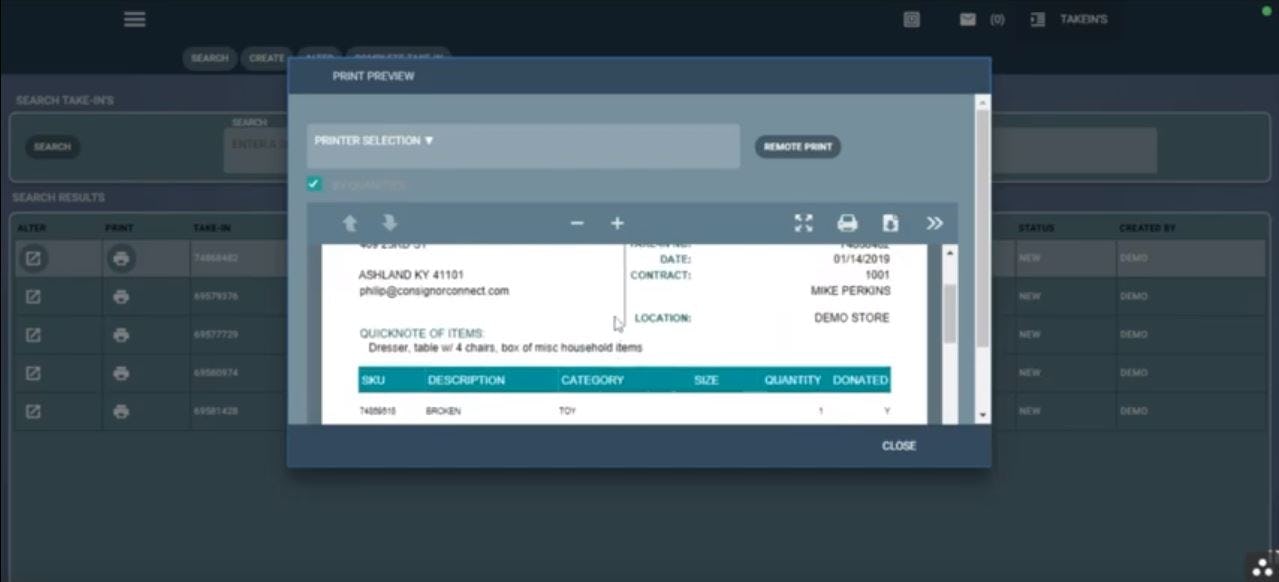
Task: Open the alter icon for take-in 69579376
Action: [32, 298]
